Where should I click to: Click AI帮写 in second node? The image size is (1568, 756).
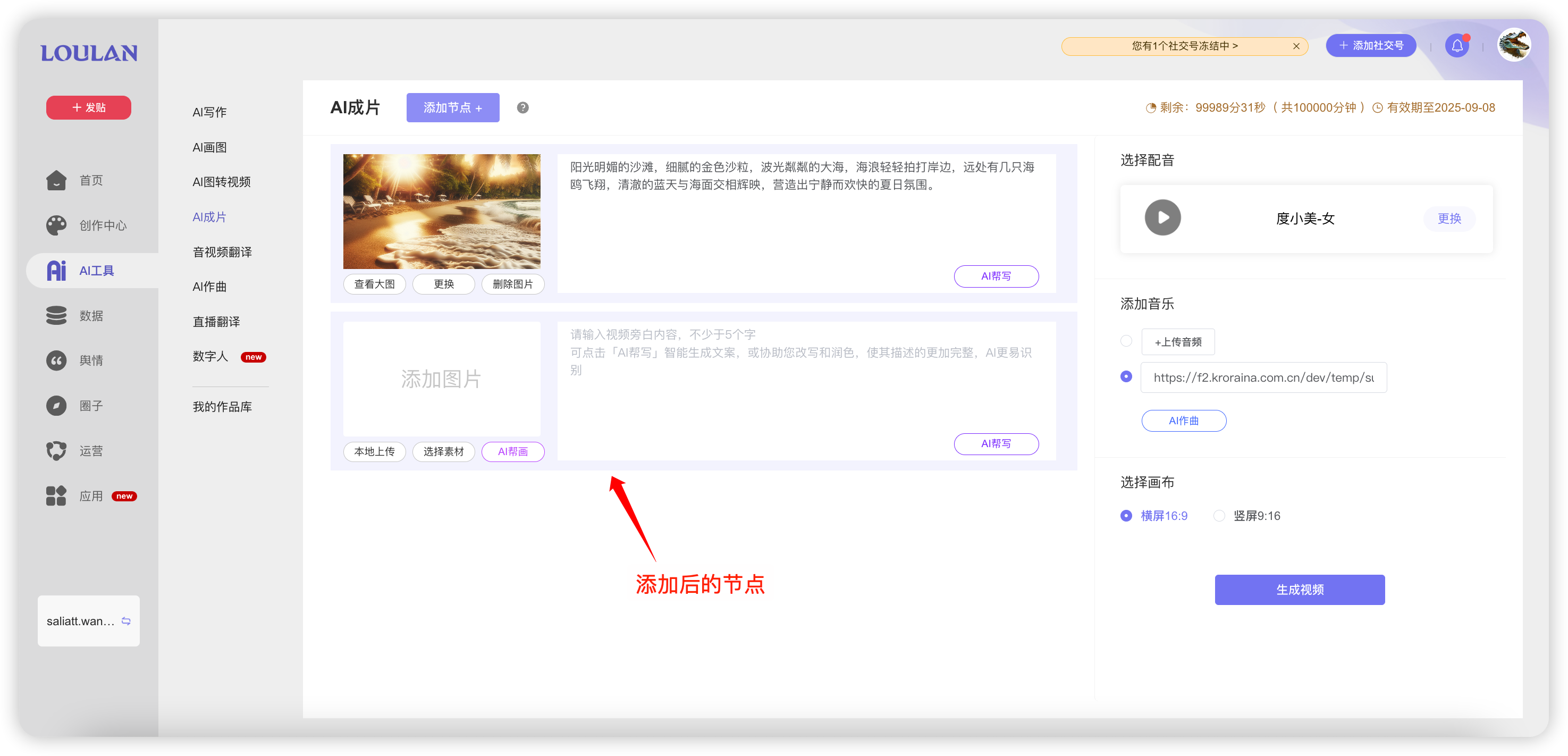[997, 444]
